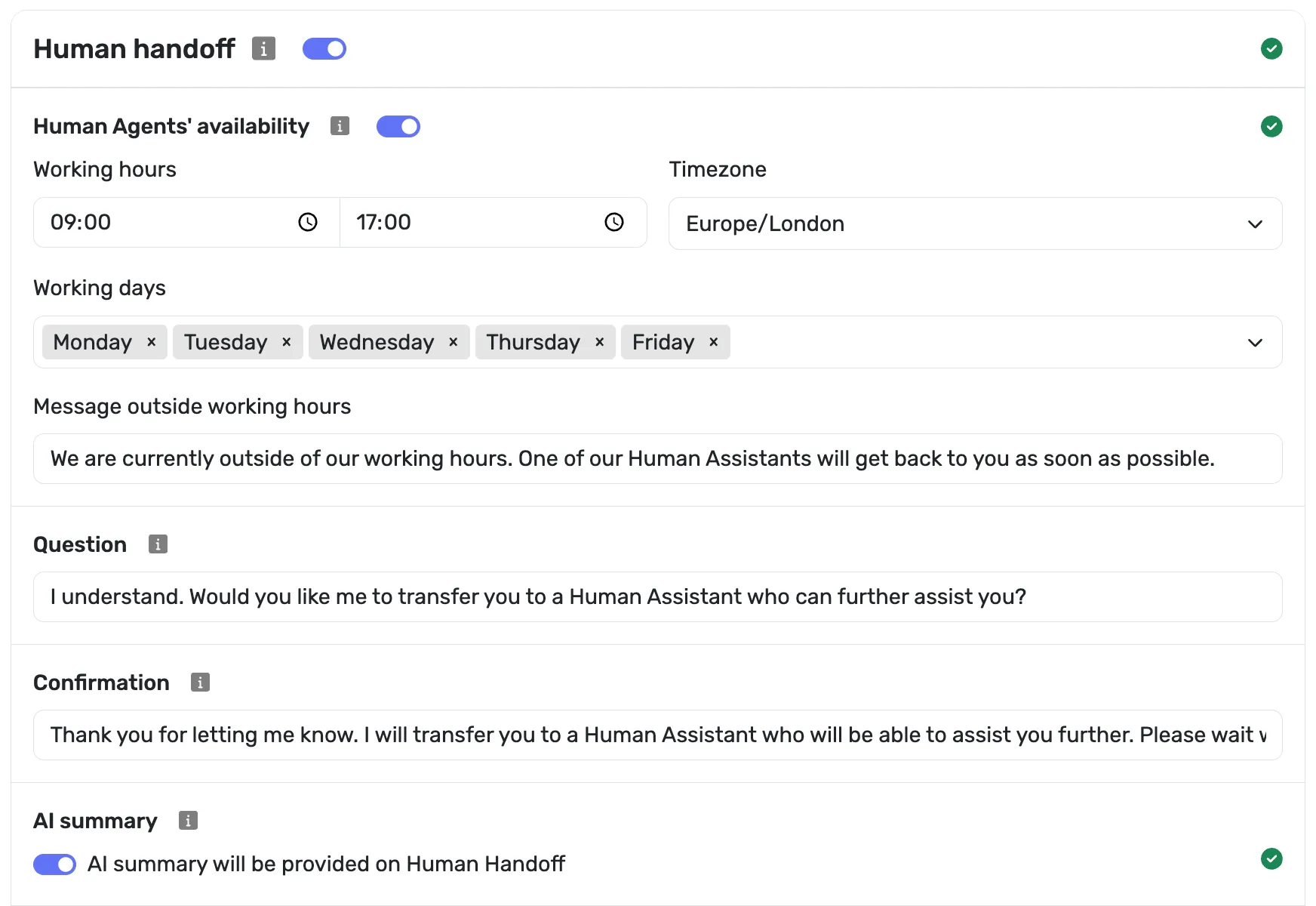This screenshot has width=1316, height=906.
Task: Disable Human Agents' availability switch
Action: [398, 127]
